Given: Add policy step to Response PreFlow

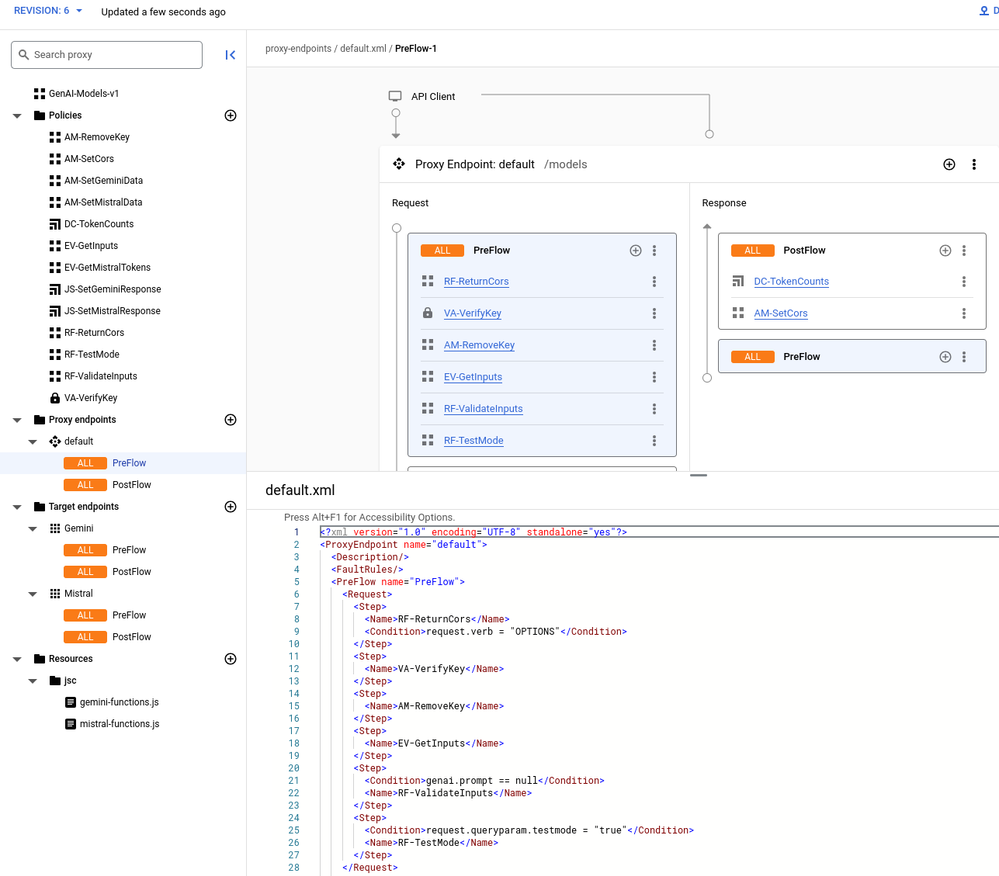Looking at the screenshot, I should click(945, 357).
